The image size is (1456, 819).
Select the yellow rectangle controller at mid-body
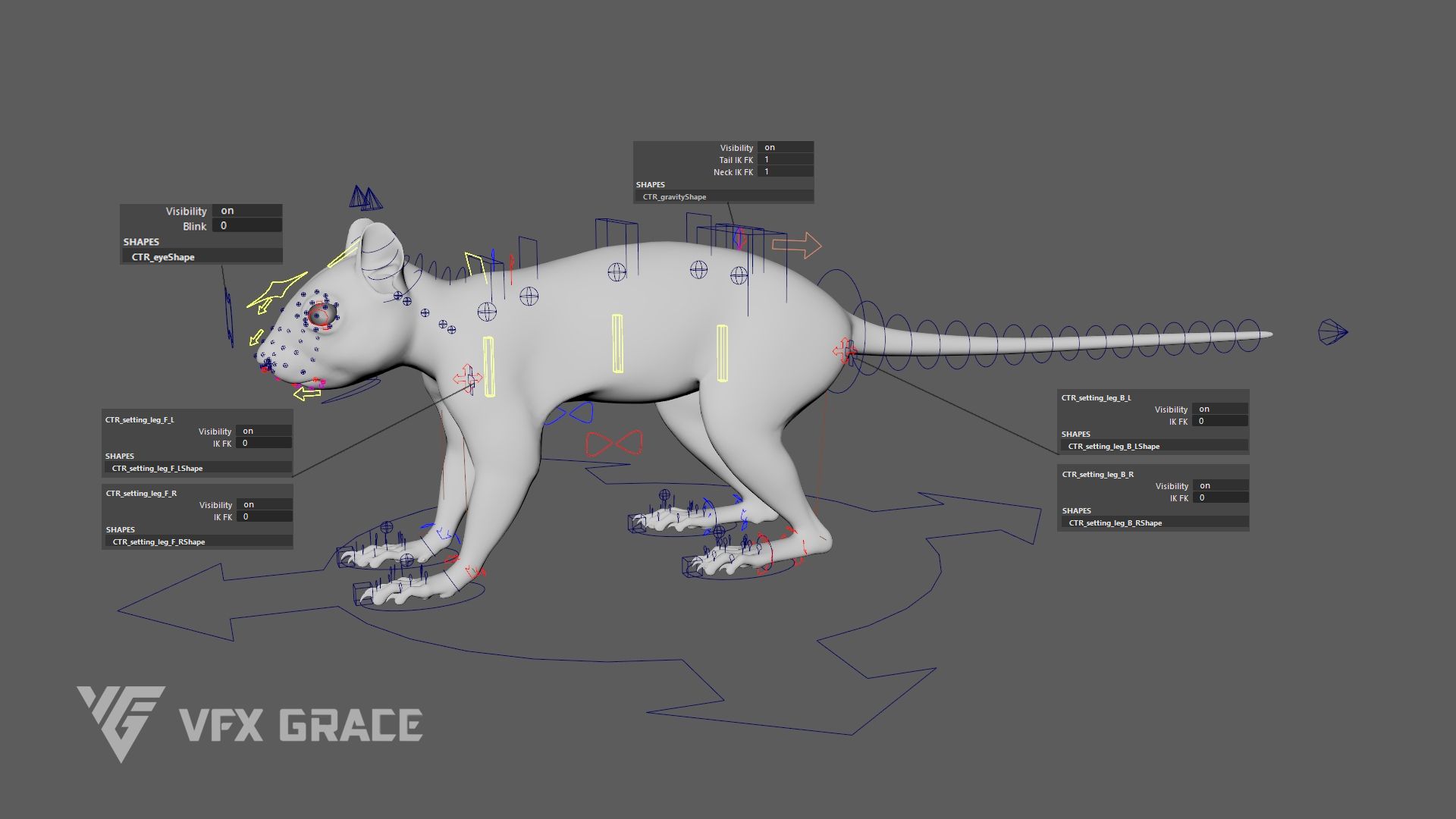(617, 344)
